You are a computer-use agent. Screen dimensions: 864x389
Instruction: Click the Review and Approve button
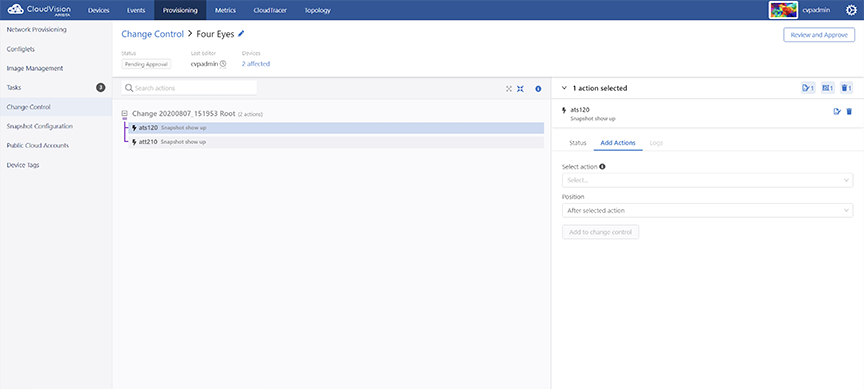(x=819, y=35)
